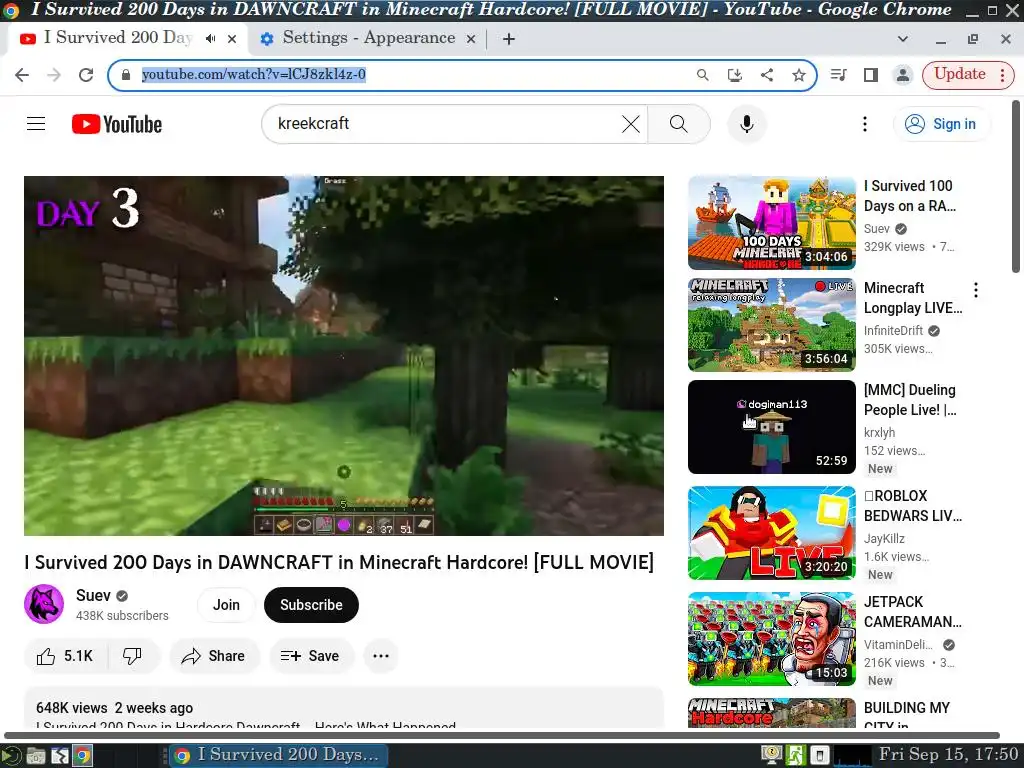This screenshot has height=768, width=1024.
Task: Click the horizontal scrollbar at bottom
Action: click(x=502, y=735)
